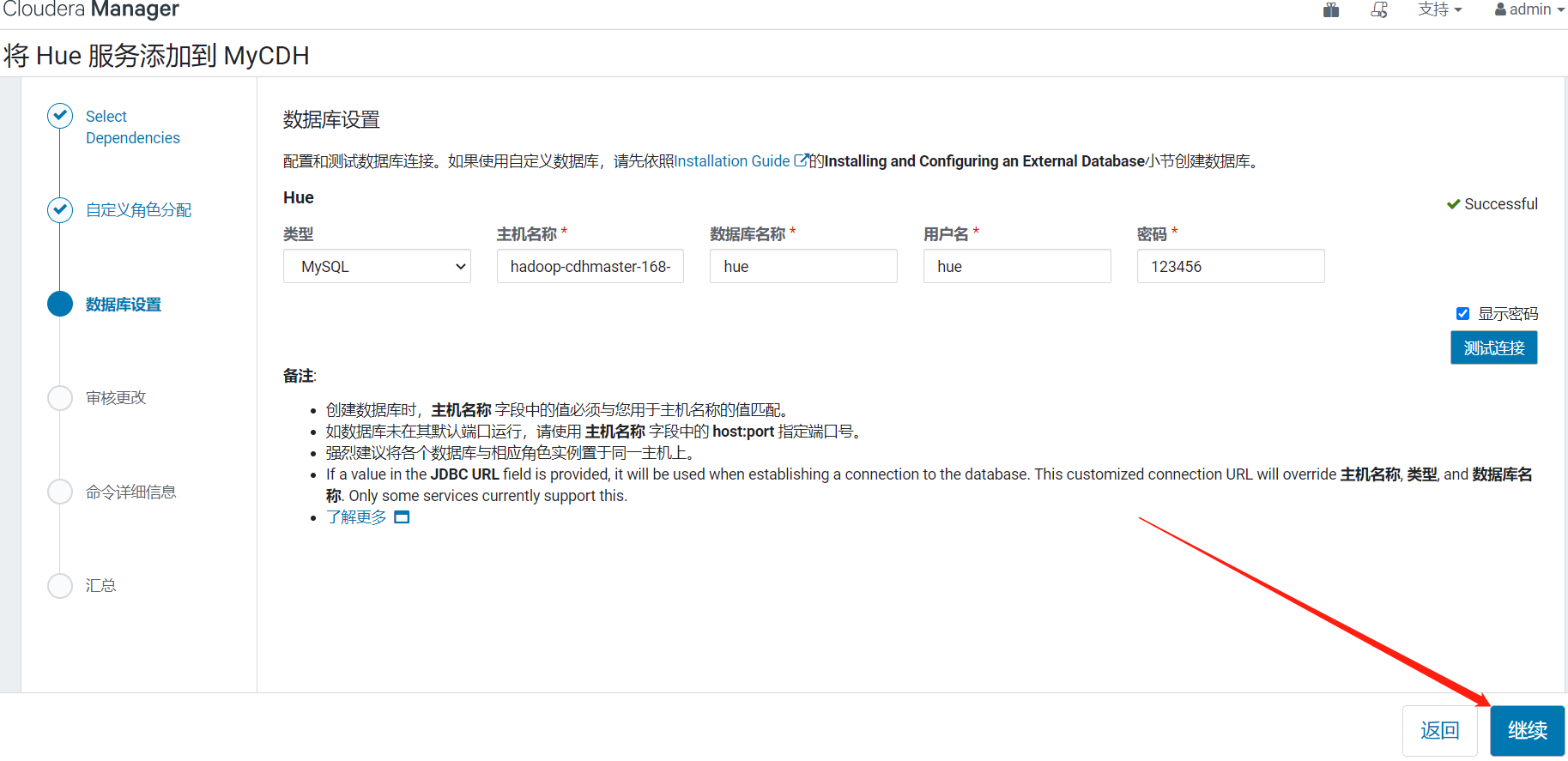Select the 命令详细信息 step label

click(x=130, y=492)
